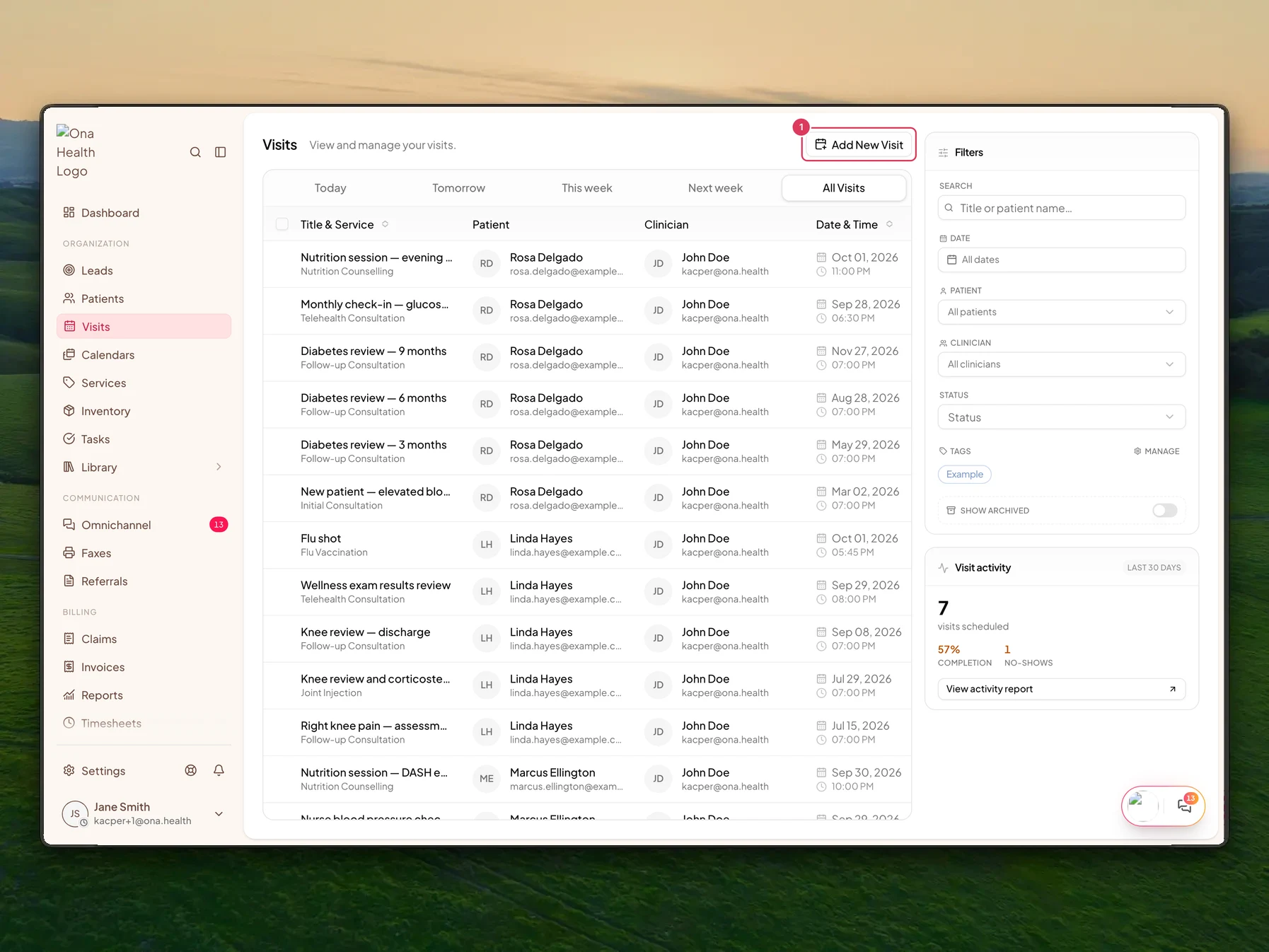Select the All Visits tab
This screenshot has width=1269, height=952.
pos(844,188)
